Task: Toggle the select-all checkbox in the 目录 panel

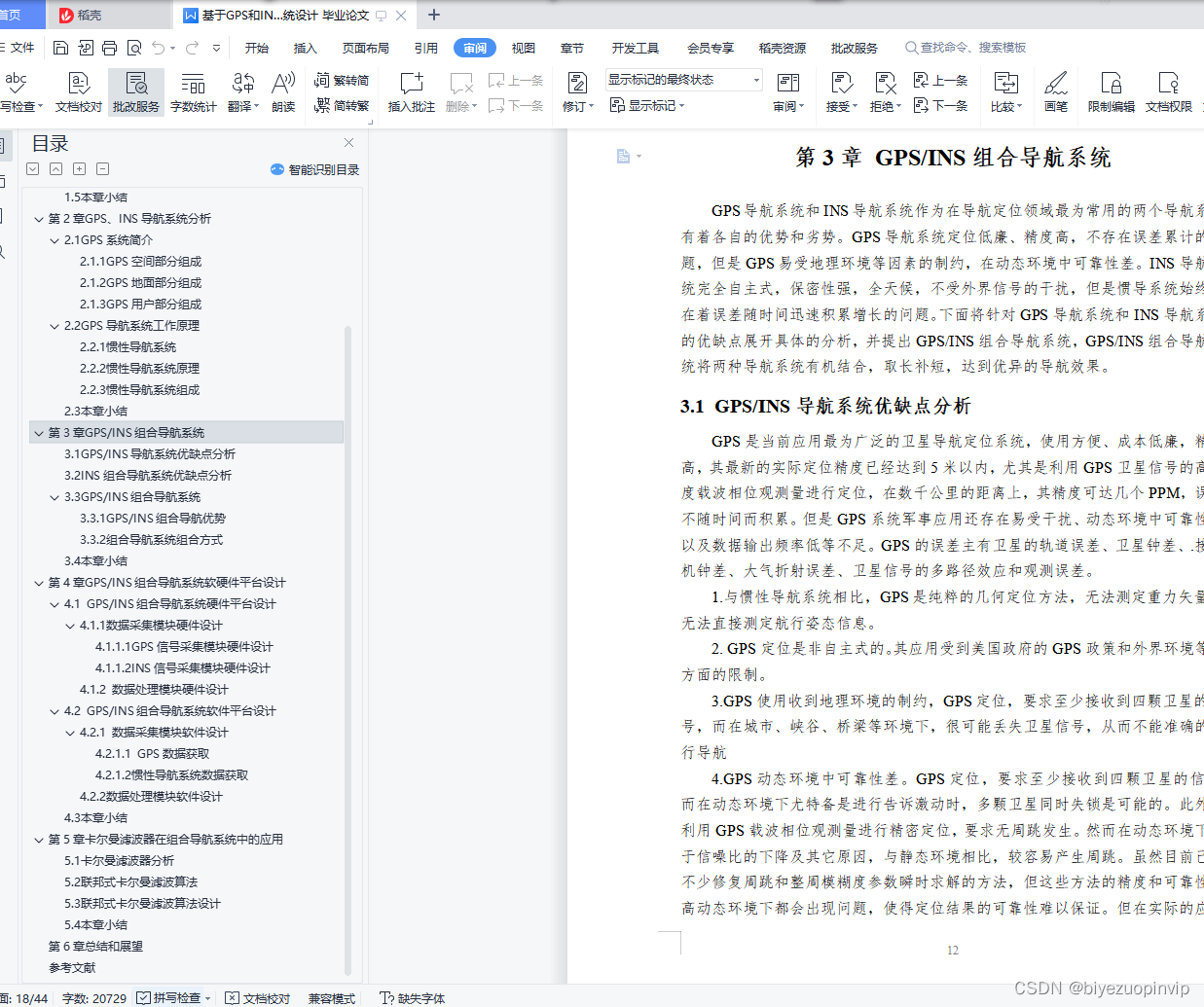Action: point(32,167)
